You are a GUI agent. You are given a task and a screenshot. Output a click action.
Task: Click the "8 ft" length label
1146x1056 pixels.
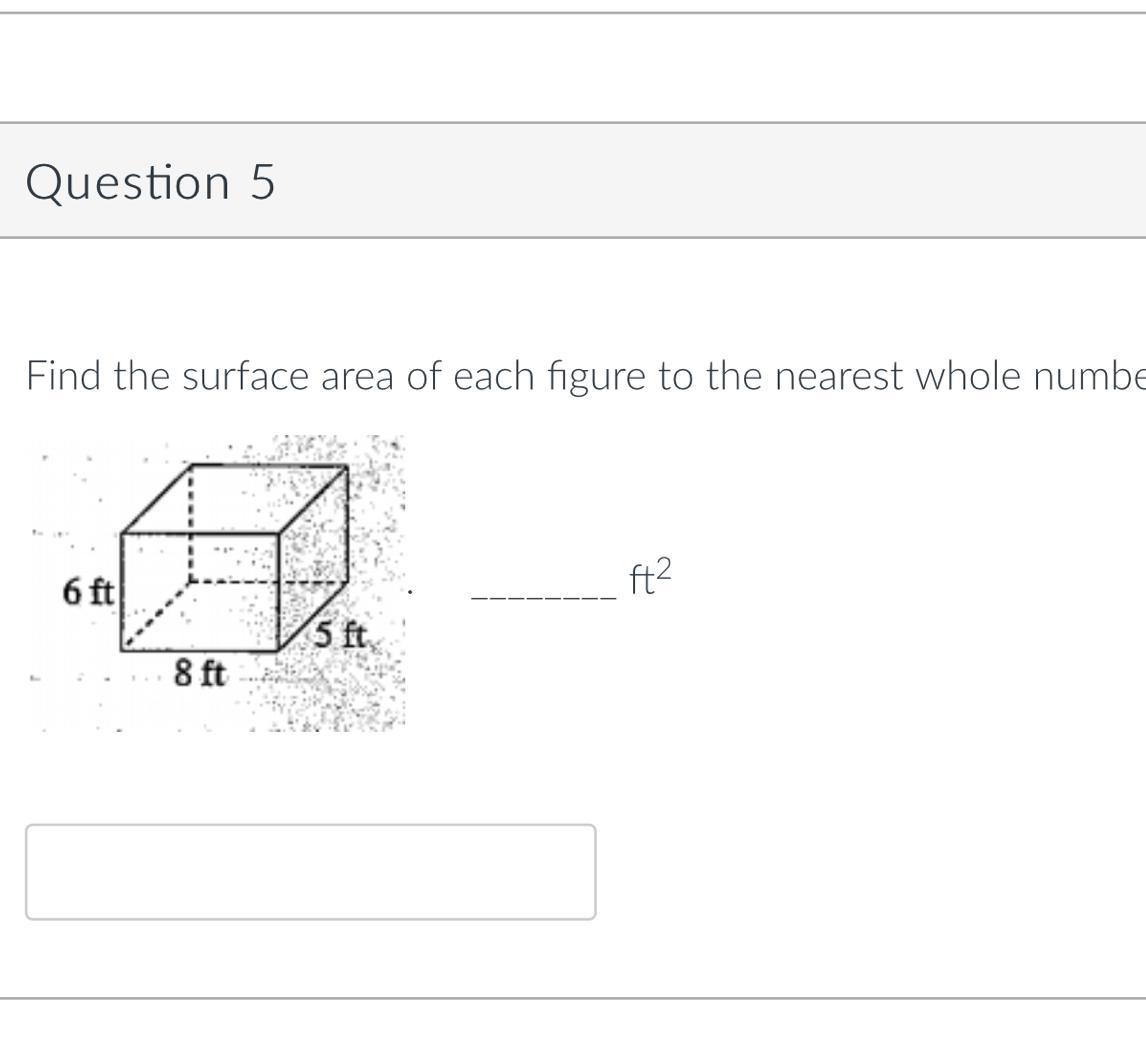(200, 673)
